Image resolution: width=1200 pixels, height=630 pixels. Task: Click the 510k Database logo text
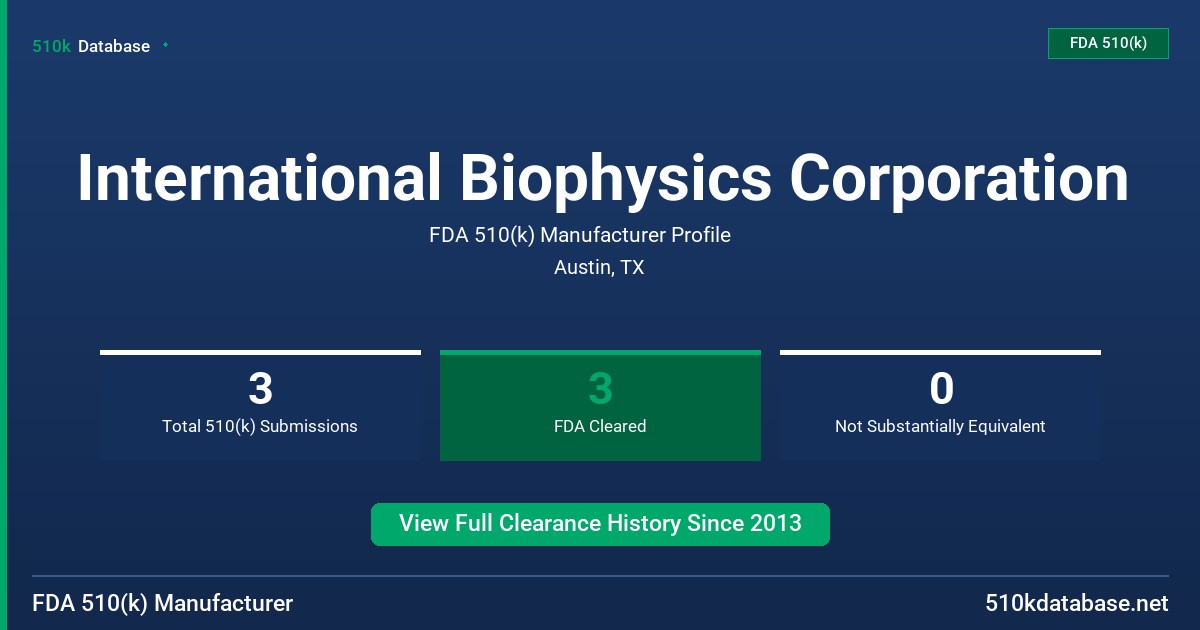tap(91, 46)
